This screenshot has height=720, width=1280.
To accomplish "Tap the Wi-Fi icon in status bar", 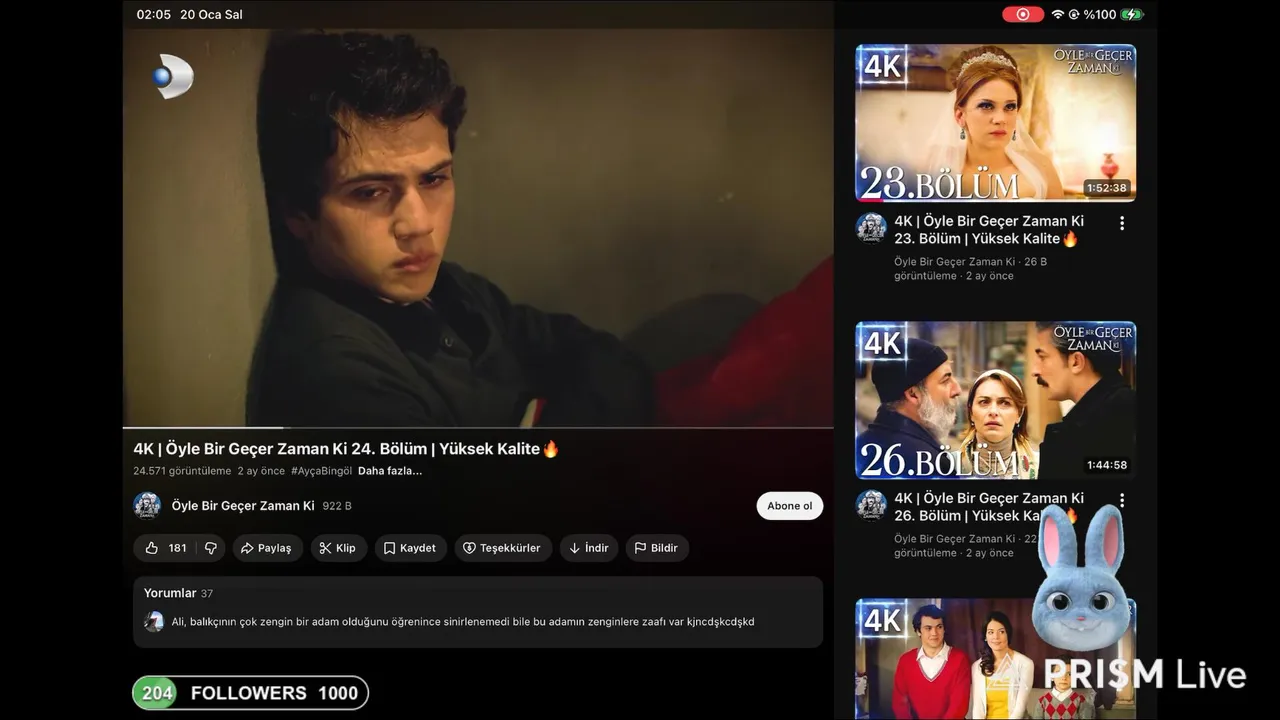I will (x=1058, y=14).
